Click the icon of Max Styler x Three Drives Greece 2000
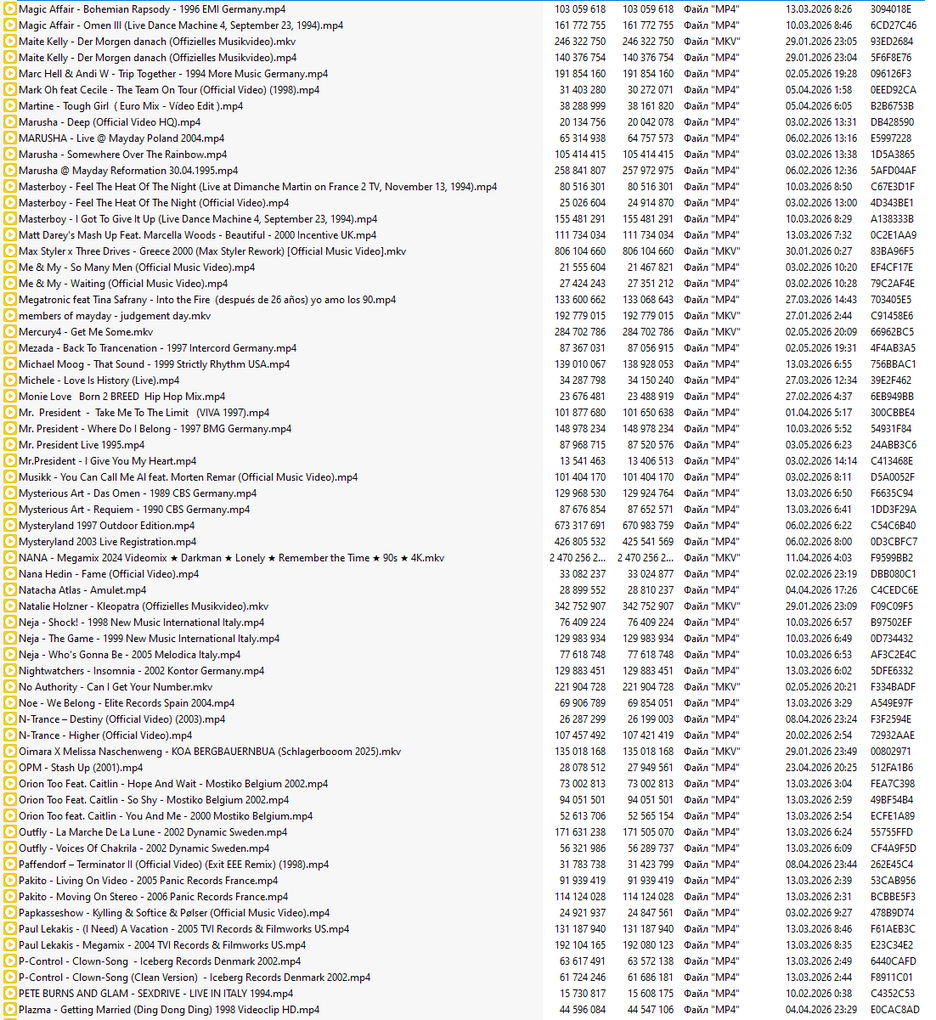 [10, 251]
